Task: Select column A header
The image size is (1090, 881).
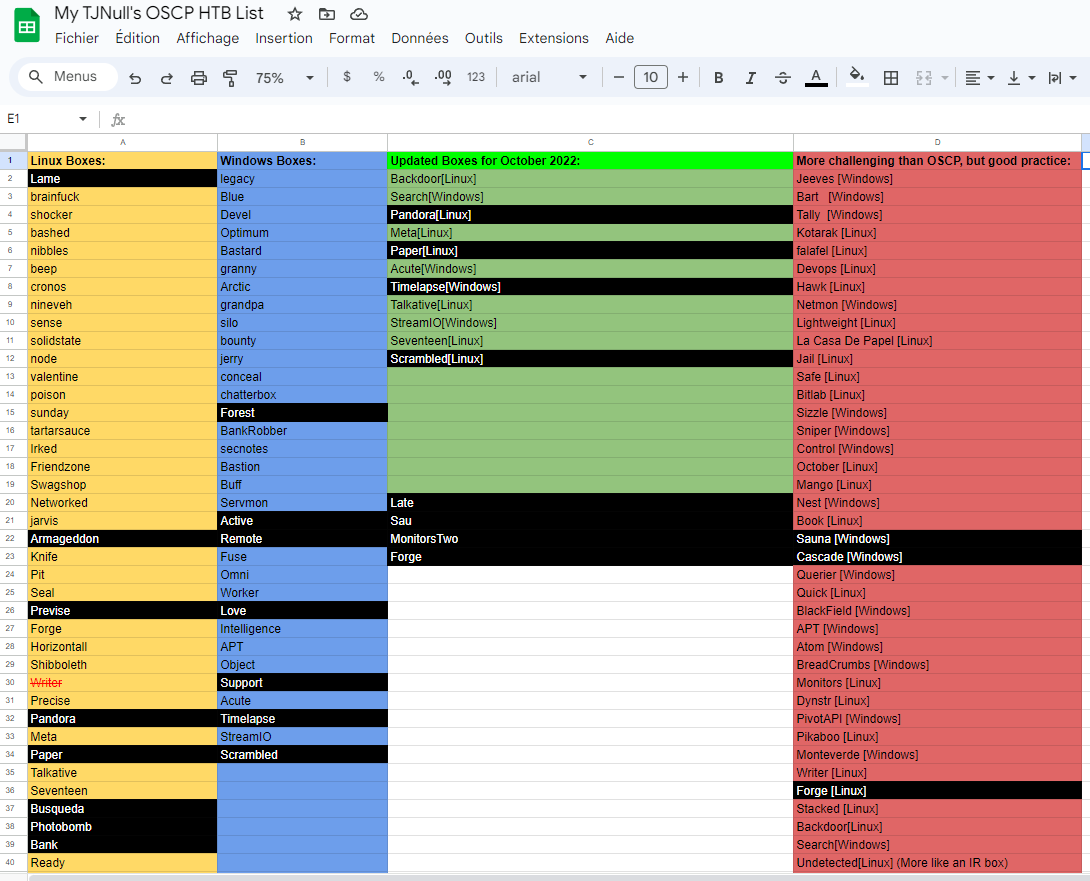Action: pyautogui.click(x=122, y=142)
